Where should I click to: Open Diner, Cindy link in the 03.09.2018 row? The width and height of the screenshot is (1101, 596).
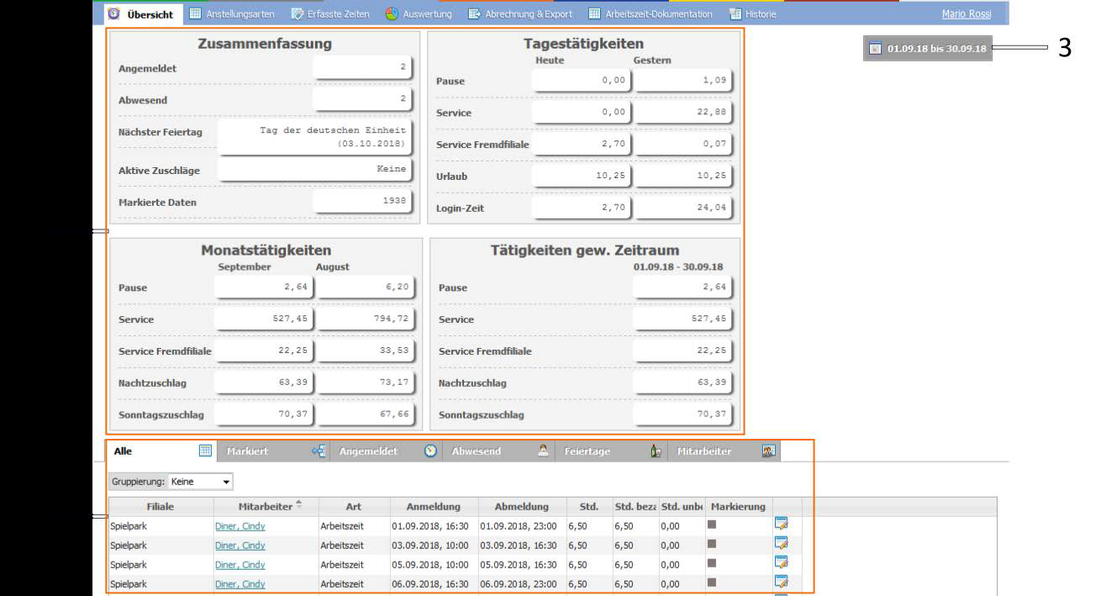240,545
